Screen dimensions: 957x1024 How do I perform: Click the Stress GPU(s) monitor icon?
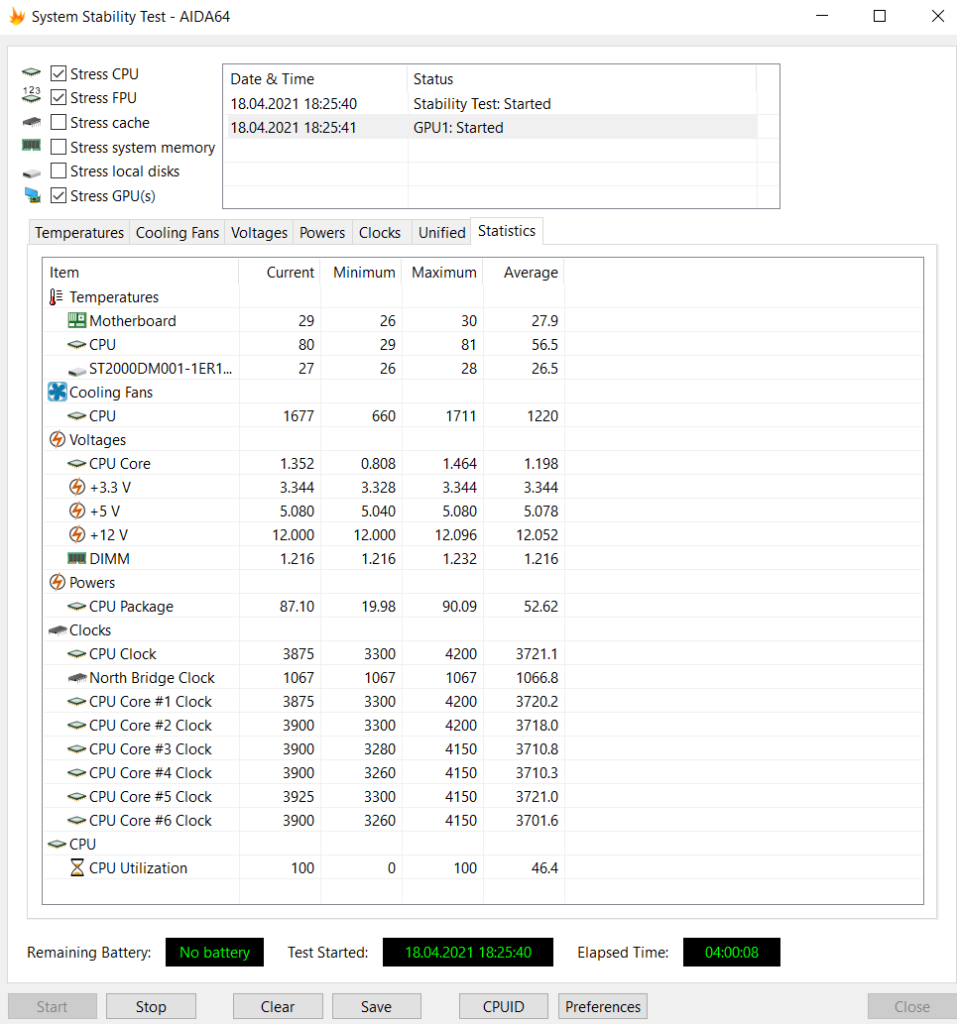[32, 195]
